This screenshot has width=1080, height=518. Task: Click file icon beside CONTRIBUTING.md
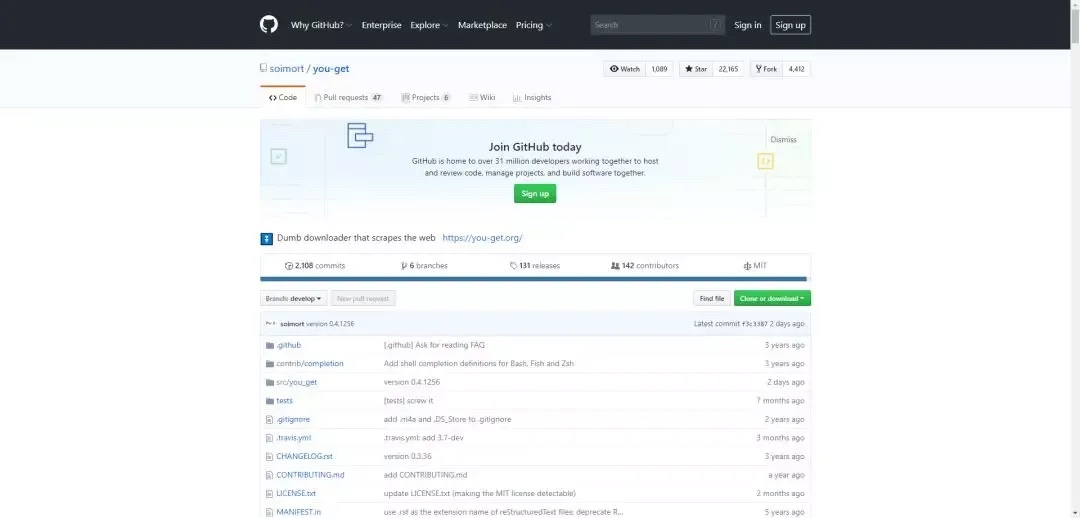(x=270, y=475)
